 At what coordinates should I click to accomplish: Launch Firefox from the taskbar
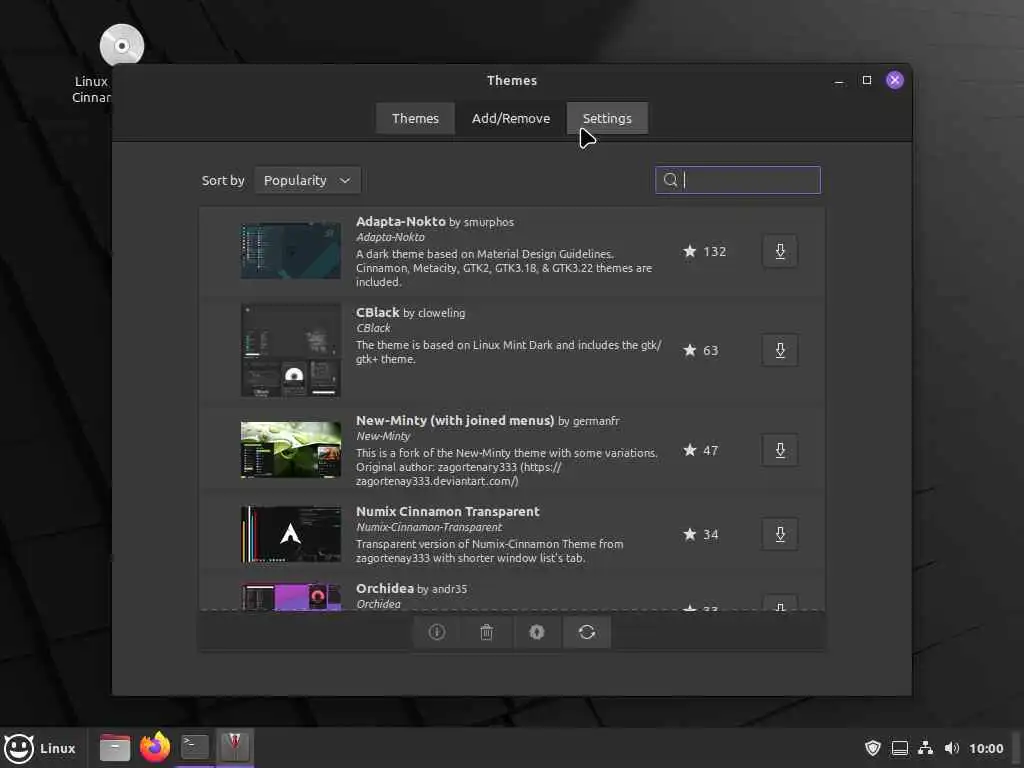pos(155,748)
